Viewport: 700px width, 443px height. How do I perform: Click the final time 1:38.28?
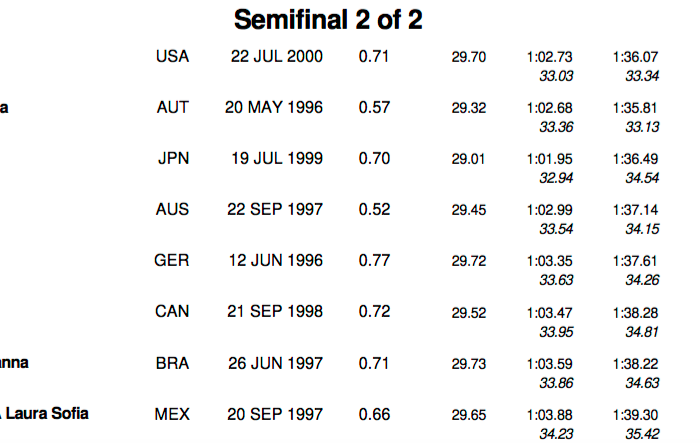click(x=635, y=312)
